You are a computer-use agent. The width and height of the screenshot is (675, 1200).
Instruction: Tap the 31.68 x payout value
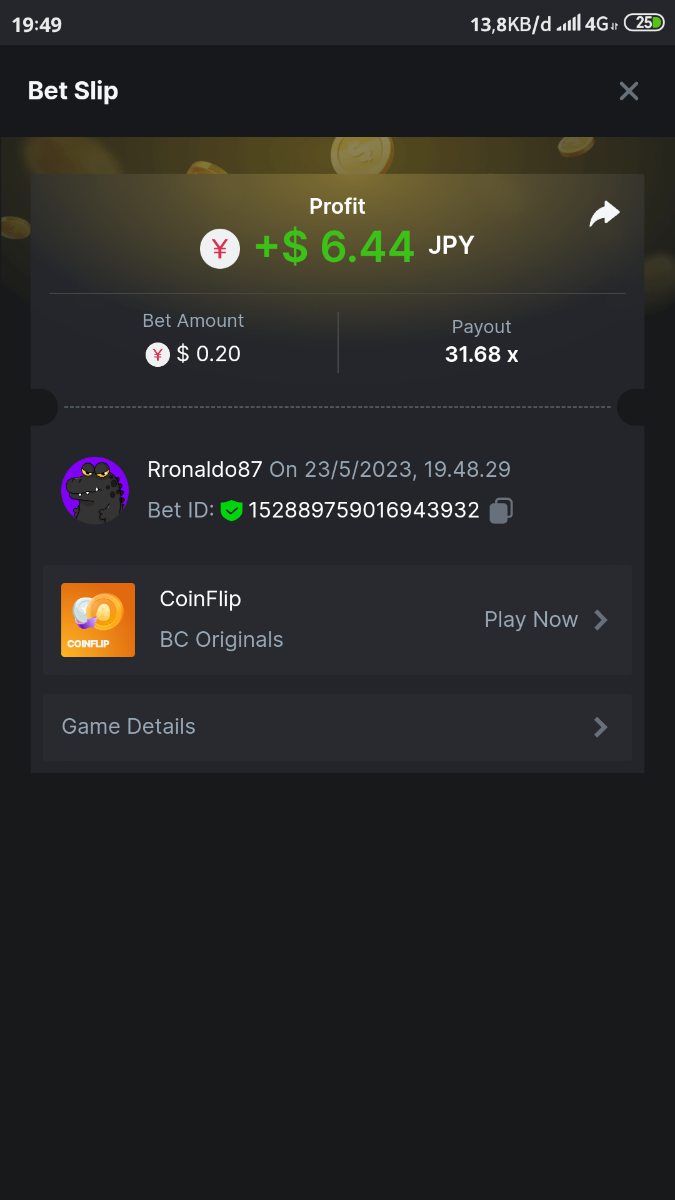pyautogui.click(x=481, y=354)
